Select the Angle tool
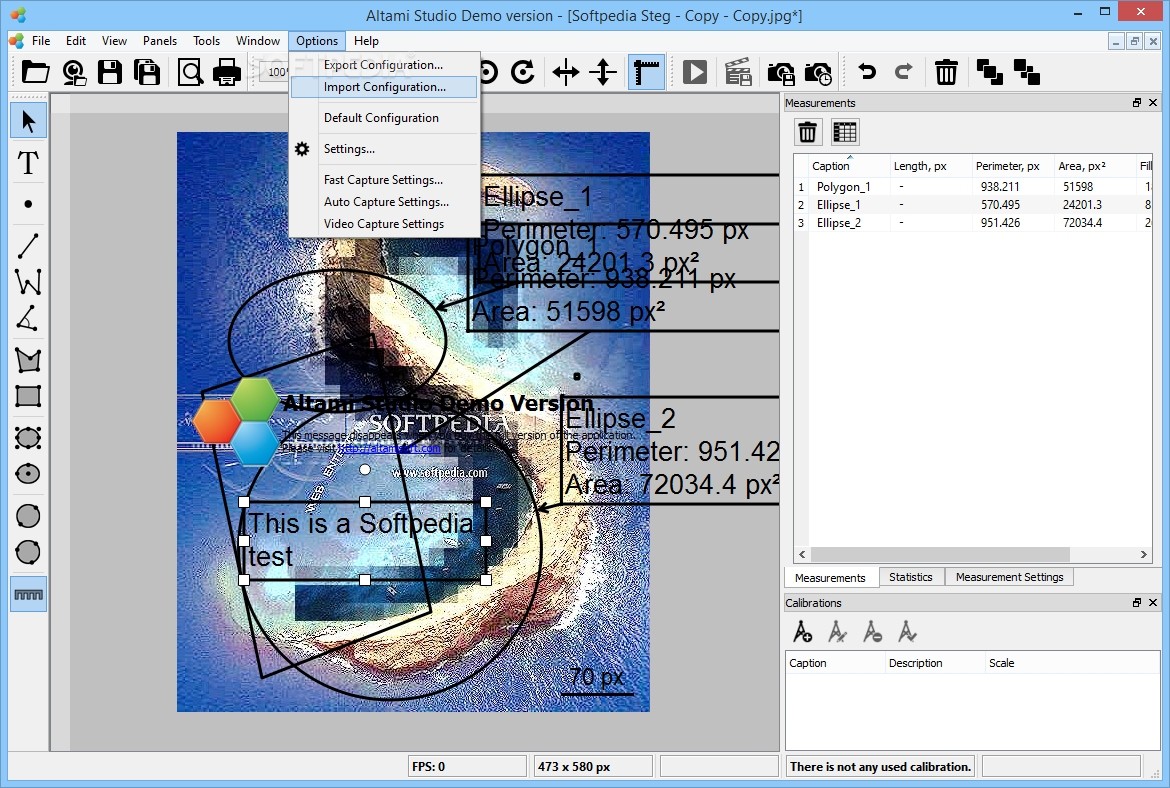Screen dimensions: 1170x788 click(28, 319)
